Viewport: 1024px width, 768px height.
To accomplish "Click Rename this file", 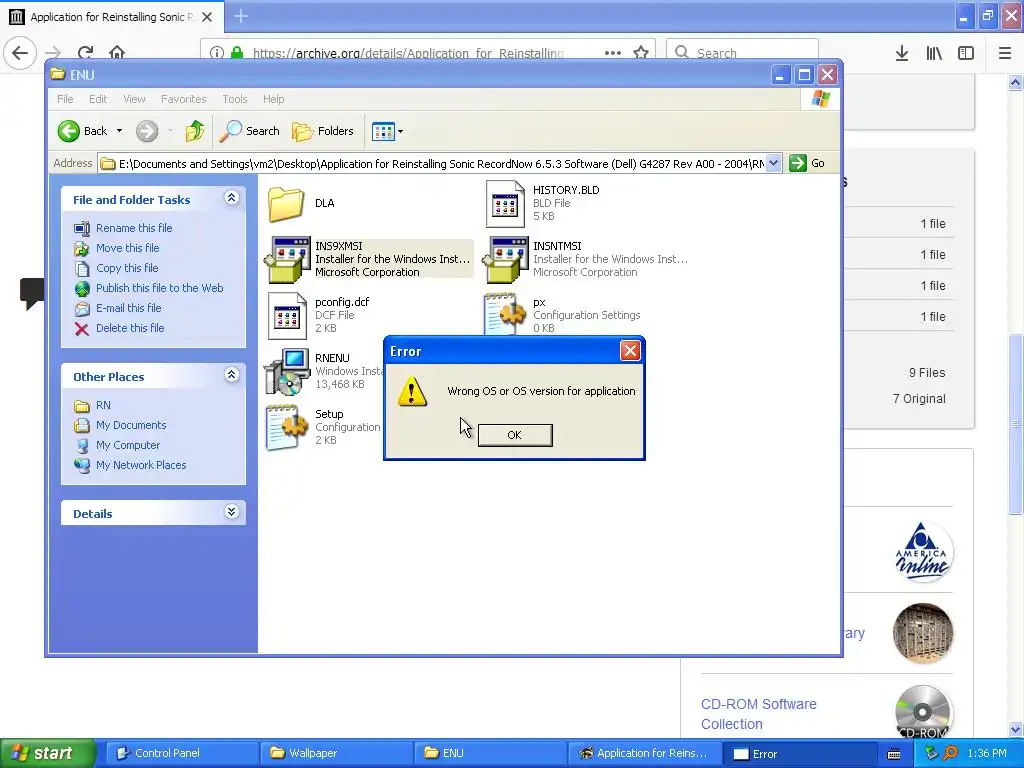I will (x=123, y=228).
